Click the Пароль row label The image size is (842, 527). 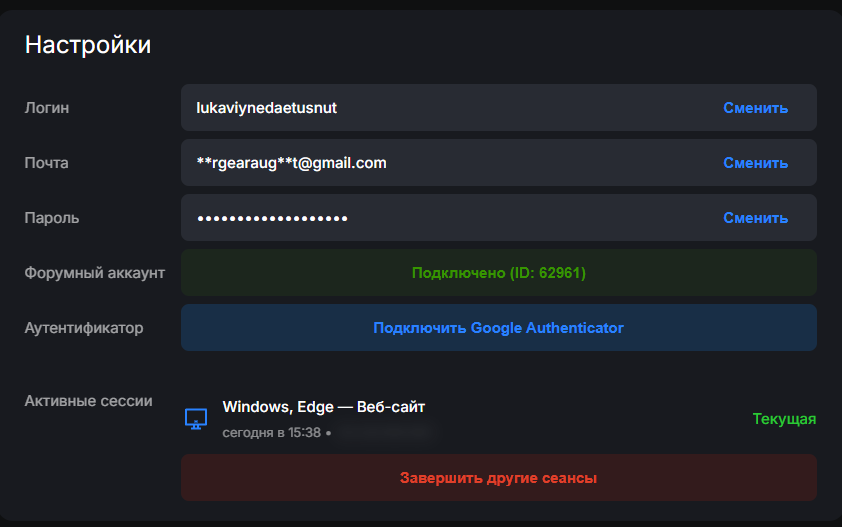point(51,218)
